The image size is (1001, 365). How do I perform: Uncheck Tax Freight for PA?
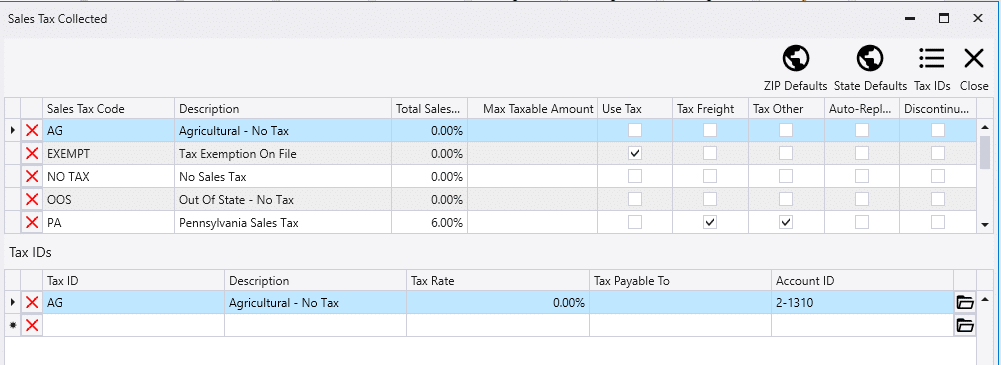coord(710,223)
